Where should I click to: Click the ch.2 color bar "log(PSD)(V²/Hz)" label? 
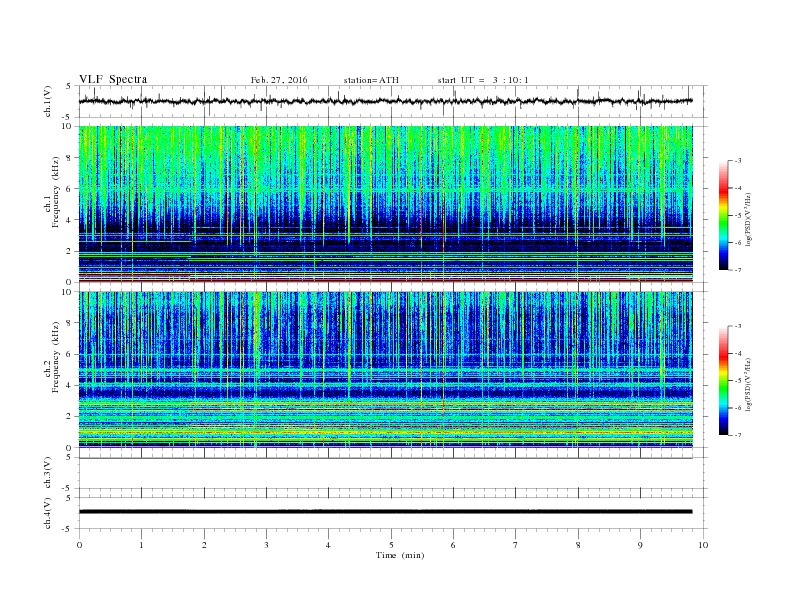point(748,384)
